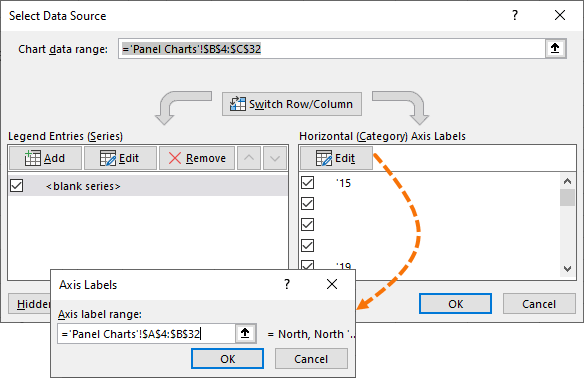Edit the selected legend series
584x378 pixels.
(120, 158)
